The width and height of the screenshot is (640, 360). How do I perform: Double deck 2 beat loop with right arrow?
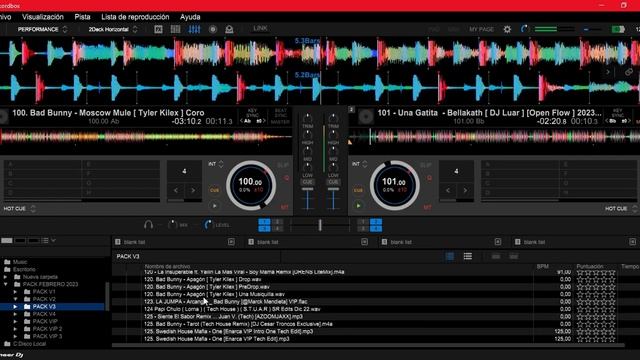[465, 190]
